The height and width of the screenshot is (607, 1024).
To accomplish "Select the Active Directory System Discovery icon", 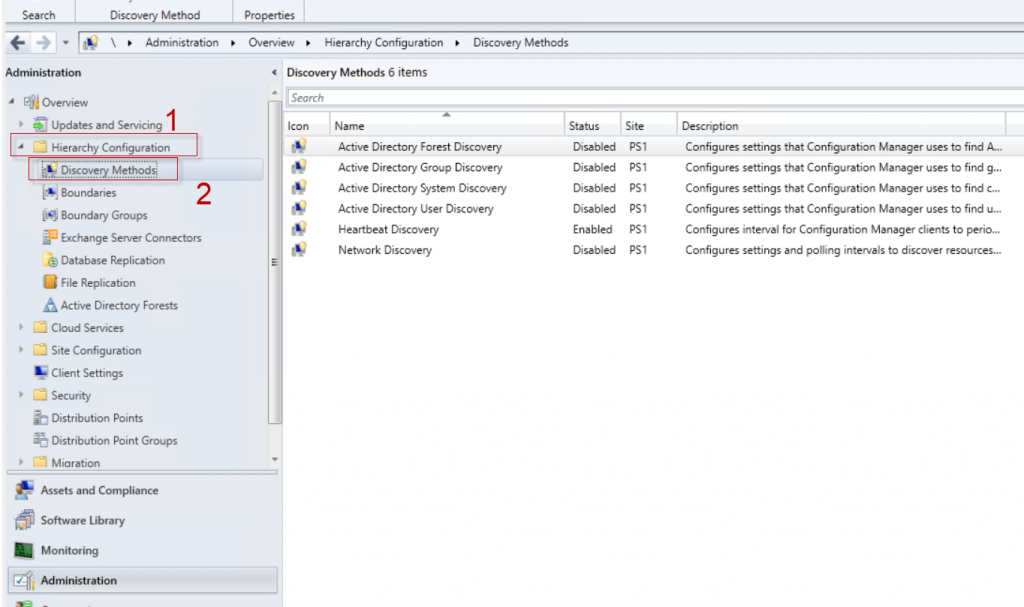I will click(299, 188).
